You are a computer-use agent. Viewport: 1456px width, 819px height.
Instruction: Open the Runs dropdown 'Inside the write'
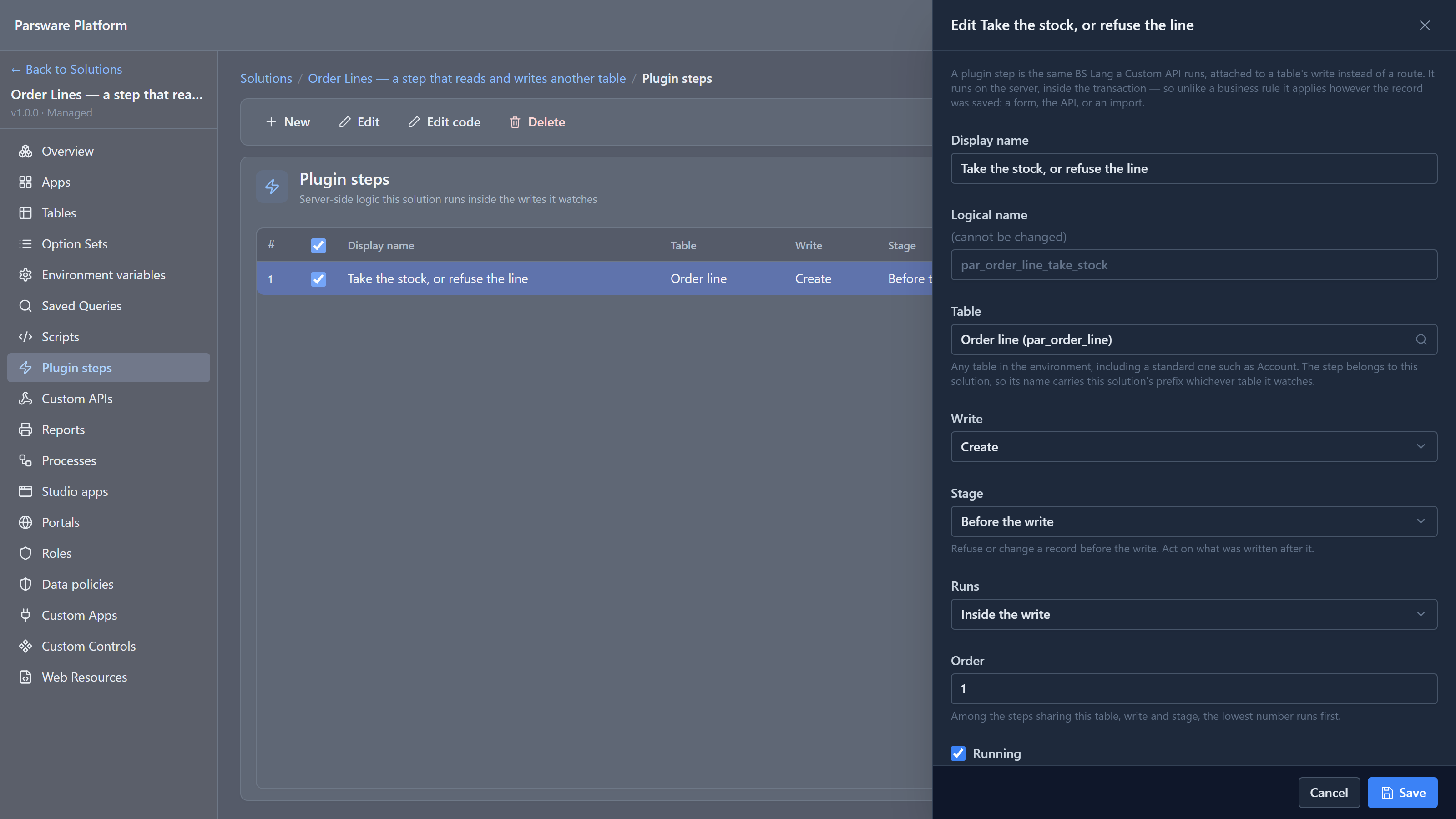pyautogui.click(x=1194, y=614)
